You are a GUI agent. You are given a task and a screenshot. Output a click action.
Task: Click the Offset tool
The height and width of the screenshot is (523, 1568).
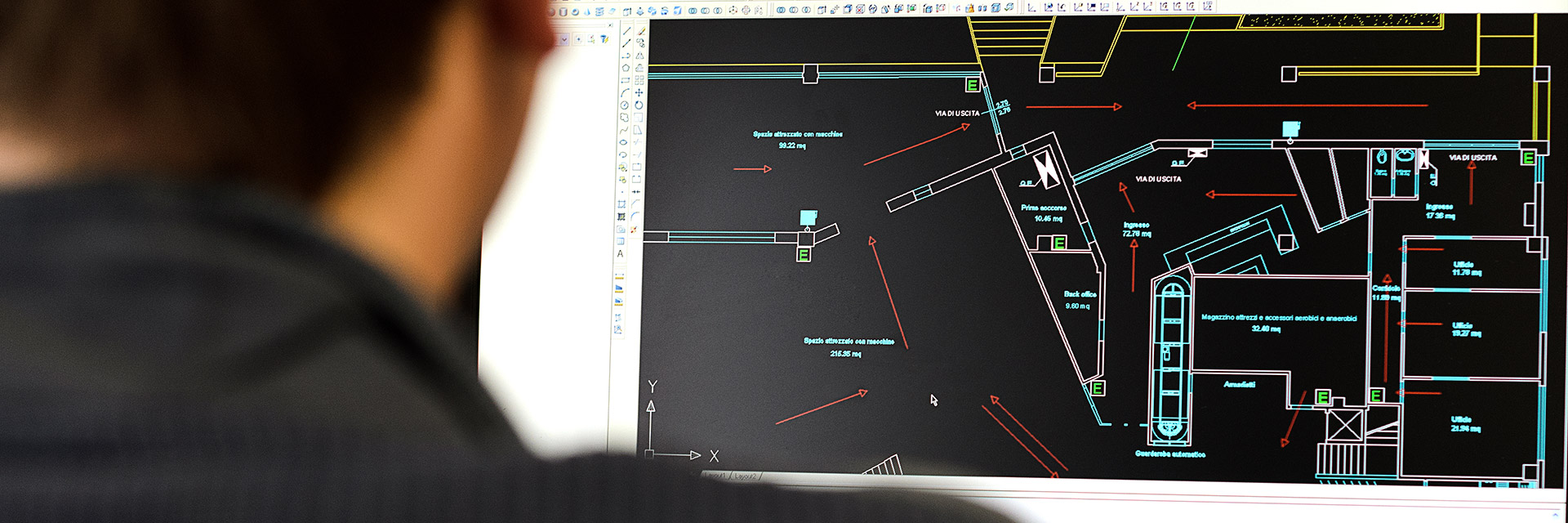coord(639,66)
